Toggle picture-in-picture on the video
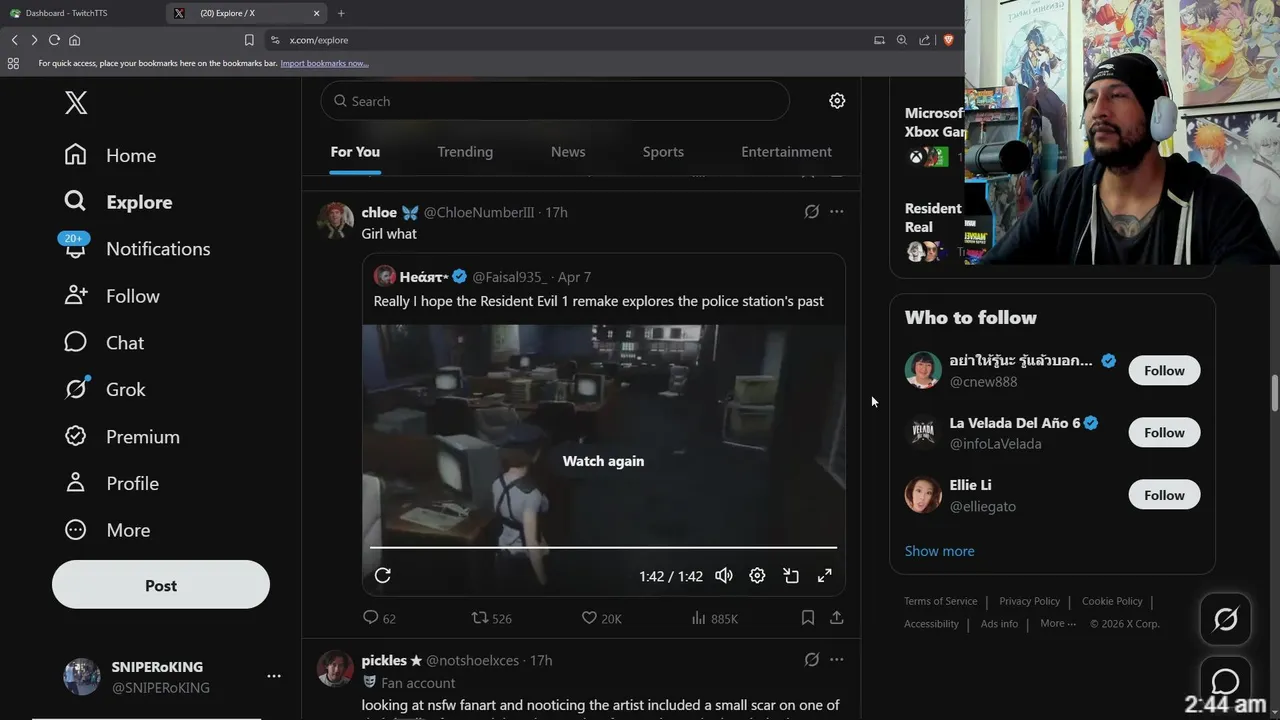1280x720 pixels. (x=791, y=575)
